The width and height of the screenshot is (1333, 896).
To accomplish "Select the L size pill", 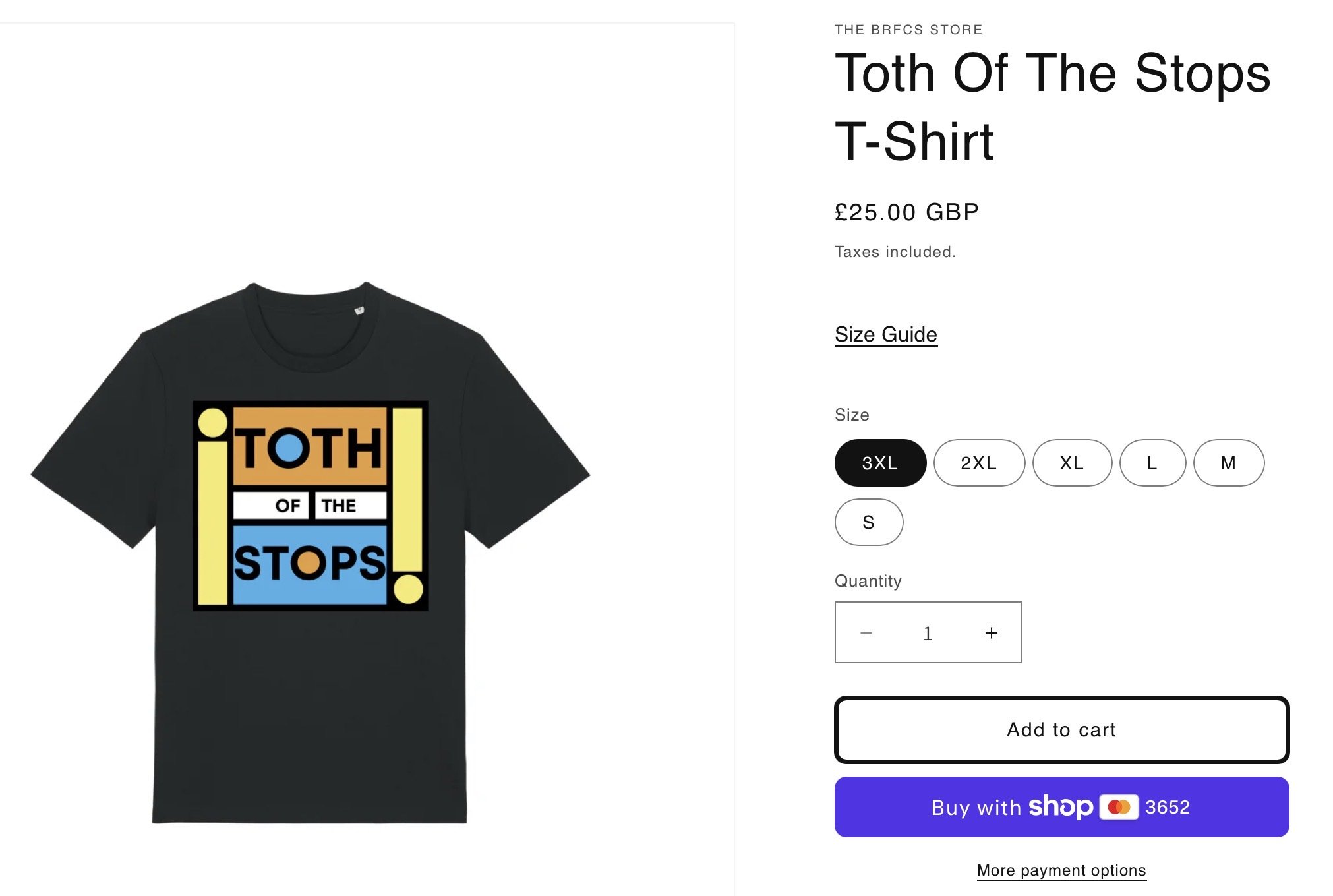I will tap(1152, 463).
